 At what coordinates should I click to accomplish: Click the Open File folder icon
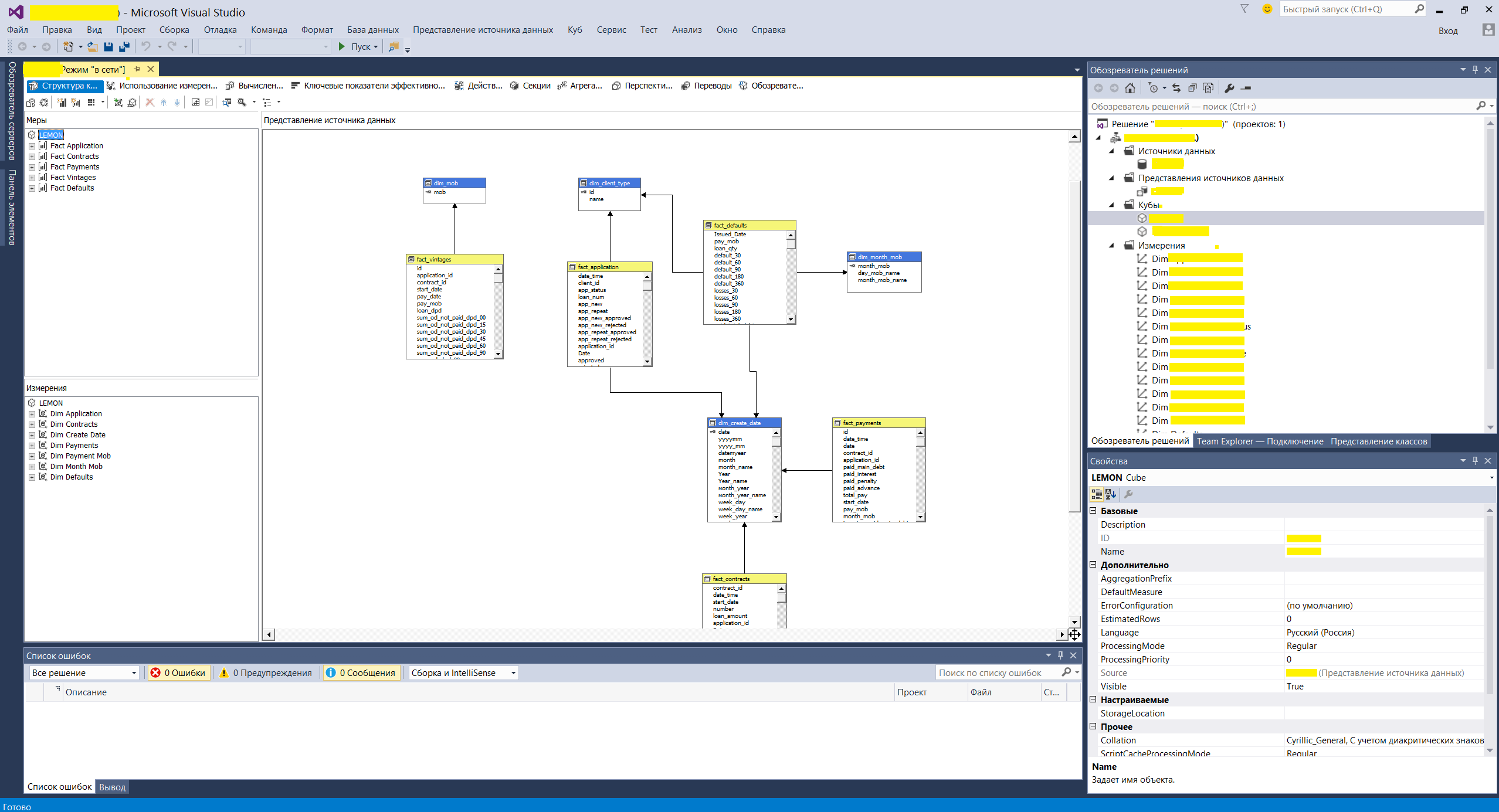pos(93,47)
